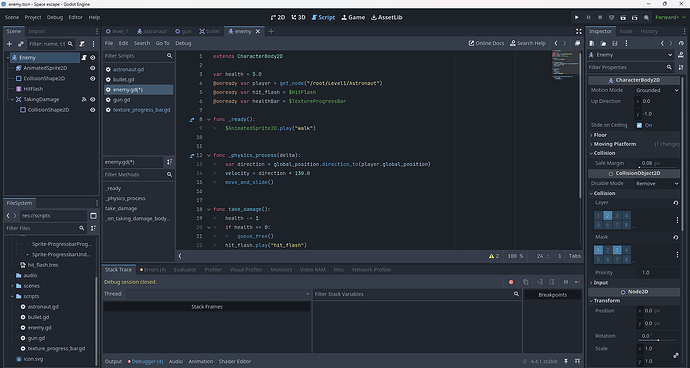Open the gun.gd script in the script list
The width and height of the screenshot is (690, 368).
point(121,100)
